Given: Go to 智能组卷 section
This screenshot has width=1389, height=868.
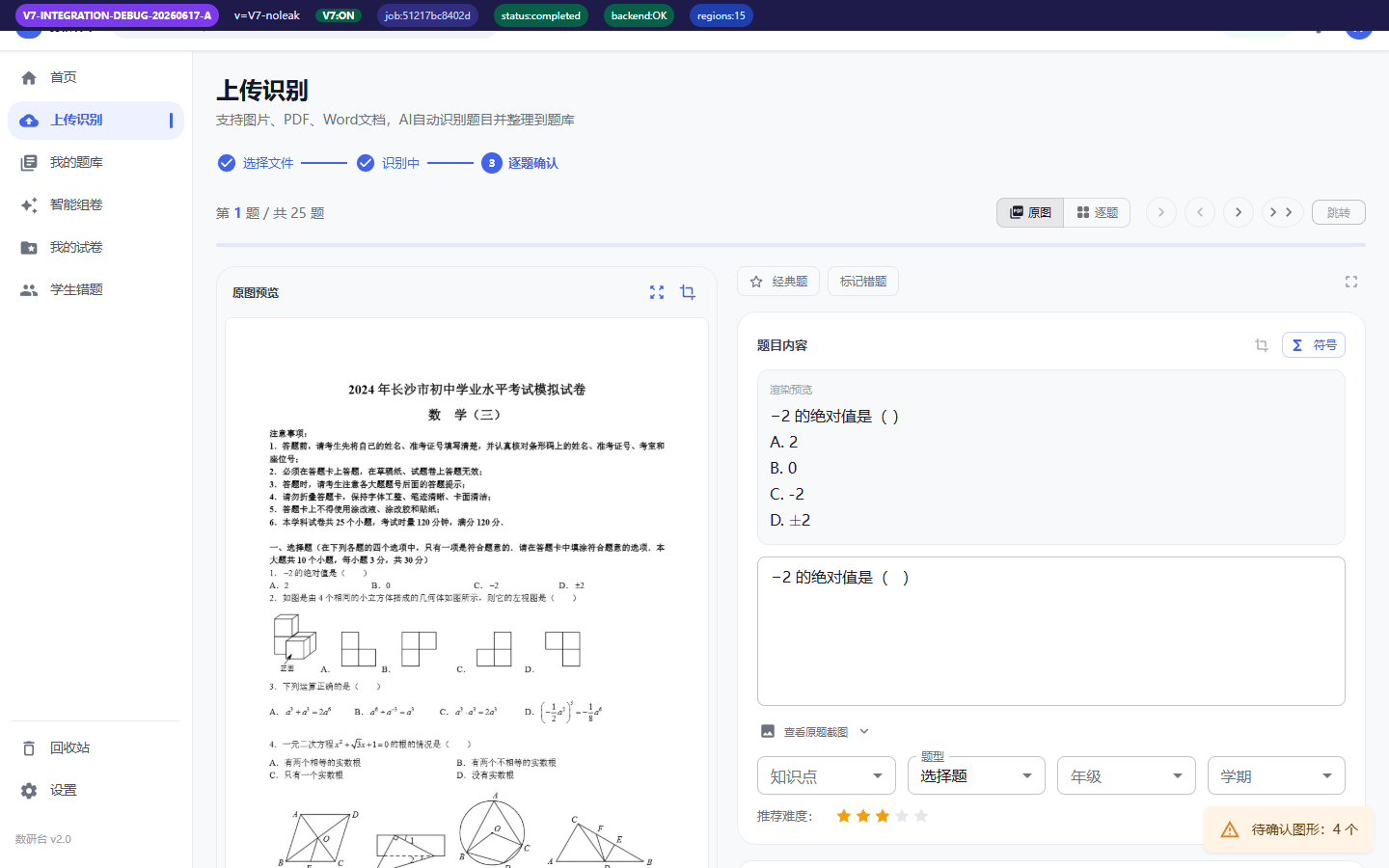Looking at the screenshot, I should 95,204.
